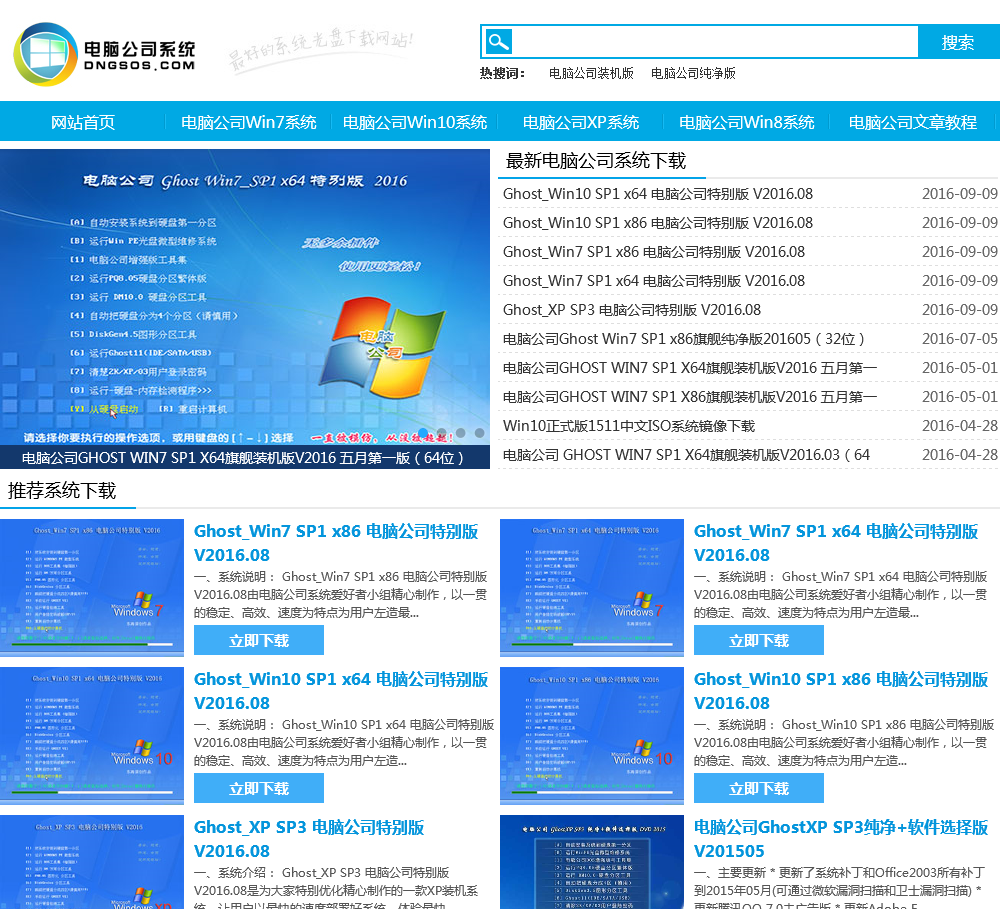Open title Ghost_Win7 SP1 x86 电脑公司特别版 V2016.08 card
This screenshot has width=1000, height=909.
coord(336,543)
